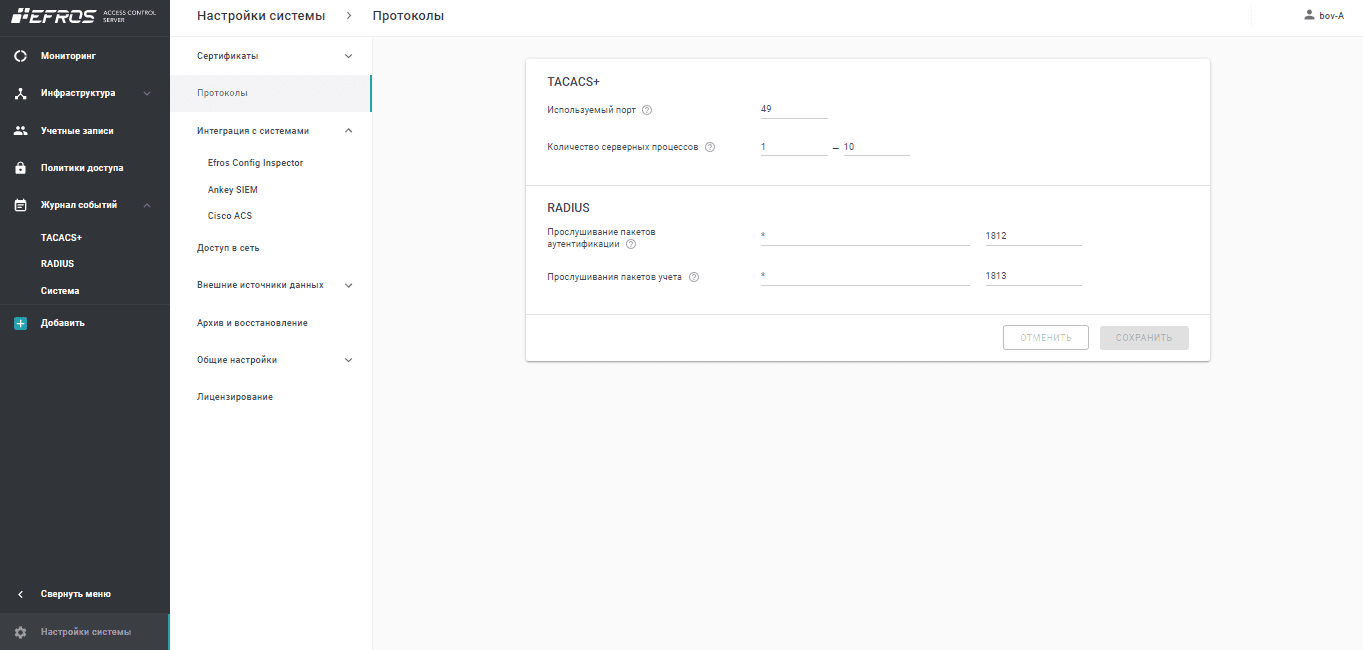Click the Event Log calendar icon
Image resolution: width=1366 pixels, height=650 pixels.
point(20,205)
